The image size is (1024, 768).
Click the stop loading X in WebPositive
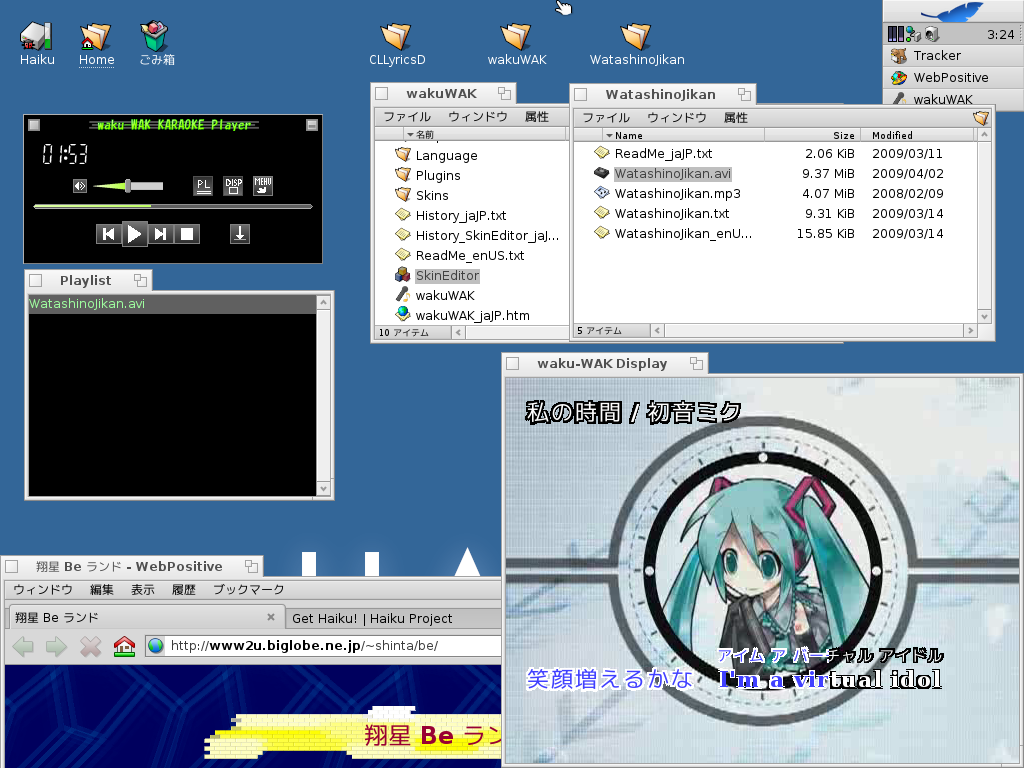(x=90, y=647)
